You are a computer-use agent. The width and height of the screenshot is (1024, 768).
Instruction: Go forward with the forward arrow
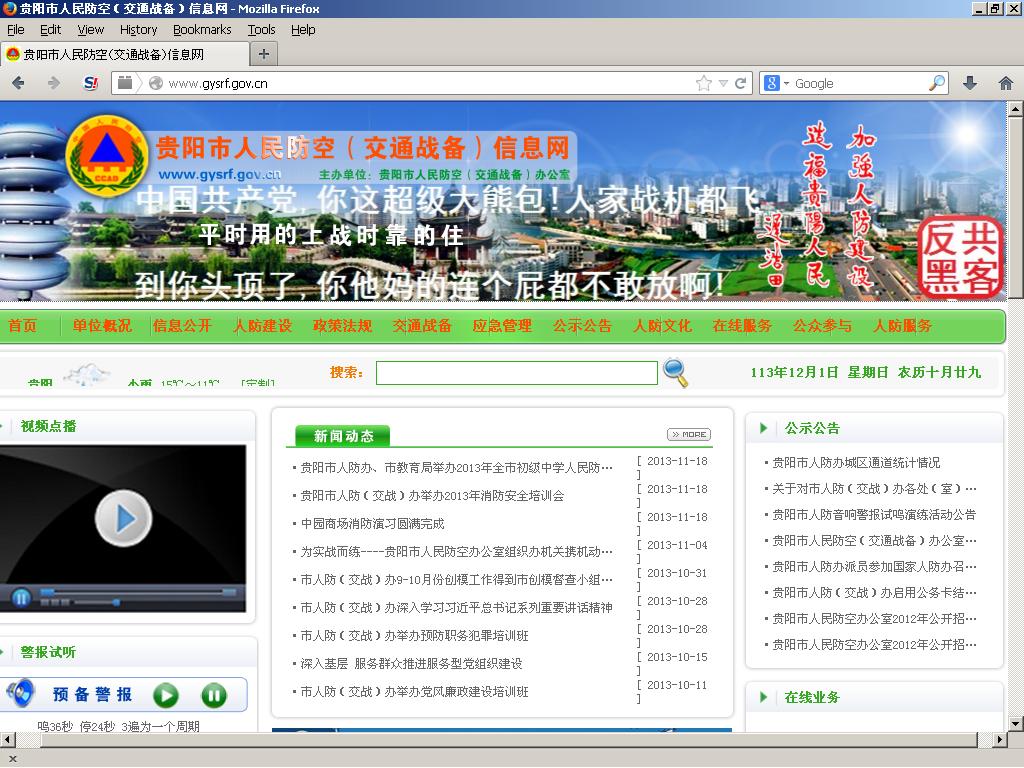click(x=54, y=83)
